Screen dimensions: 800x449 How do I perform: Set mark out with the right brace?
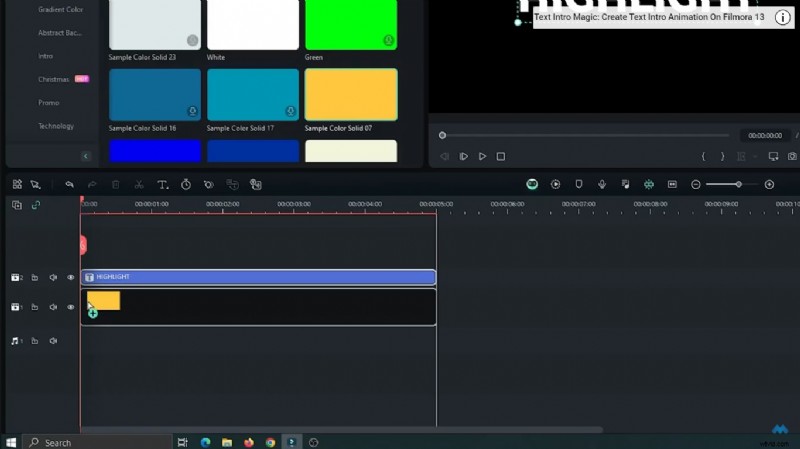(x=722, y=156)
